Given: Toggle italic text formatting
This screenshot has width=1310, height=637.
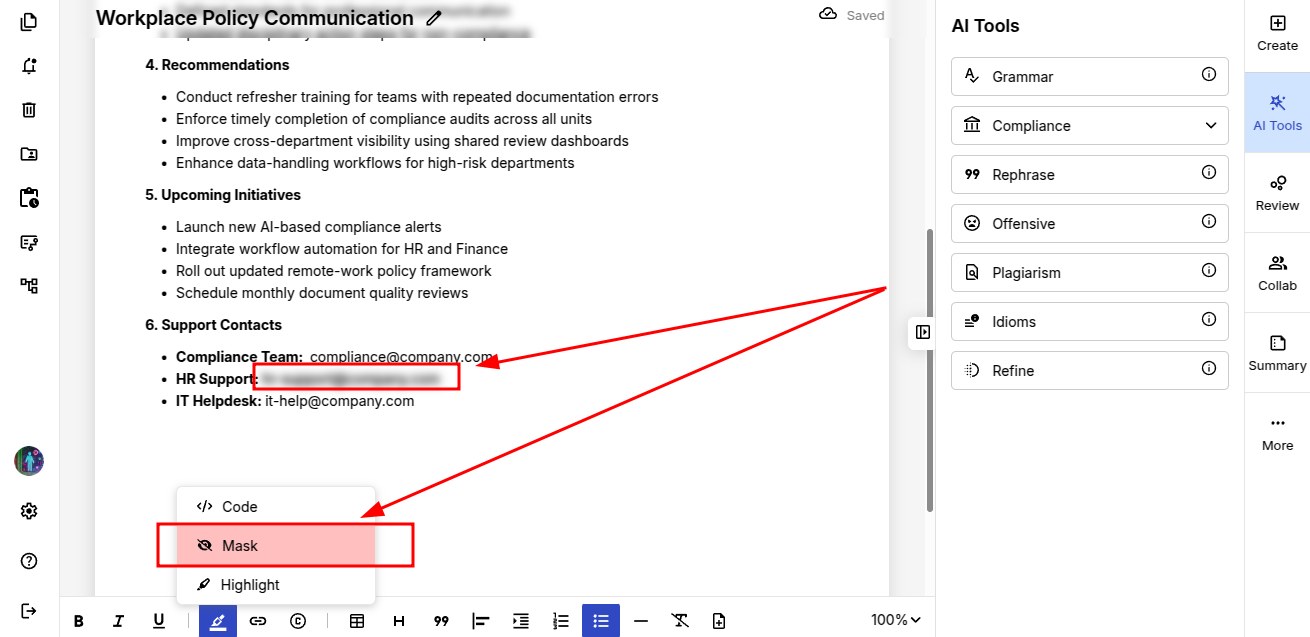Looking at the screenshot, I should tap(118, 621).
